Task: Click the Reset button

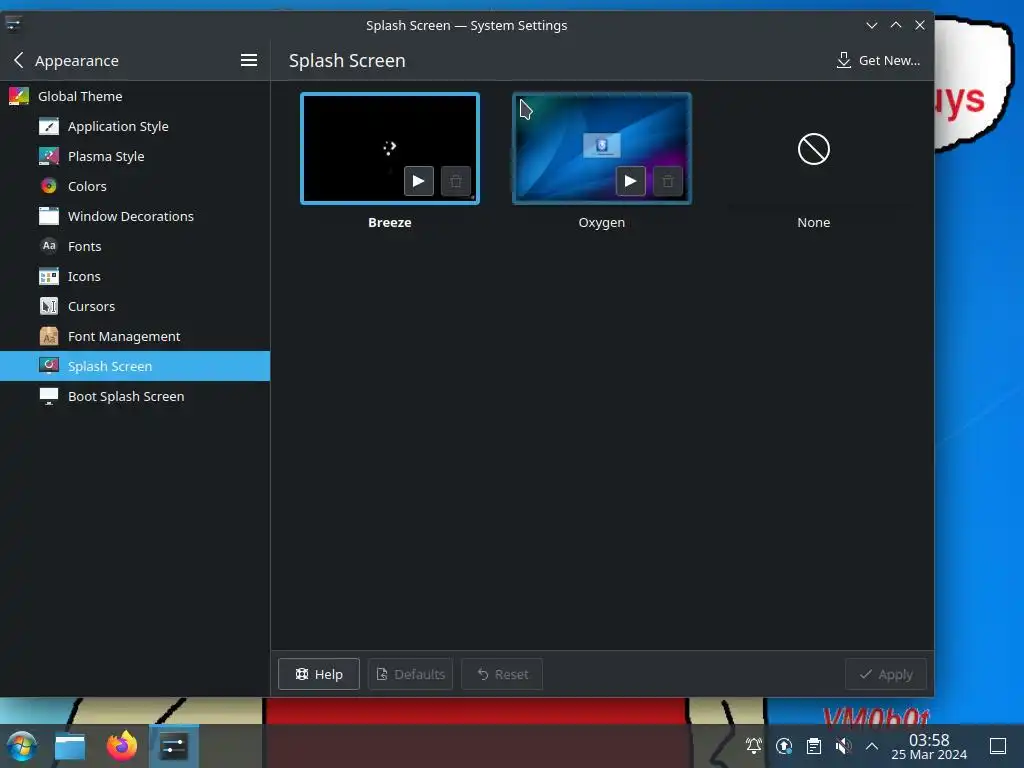Action: tap(502, 674)
